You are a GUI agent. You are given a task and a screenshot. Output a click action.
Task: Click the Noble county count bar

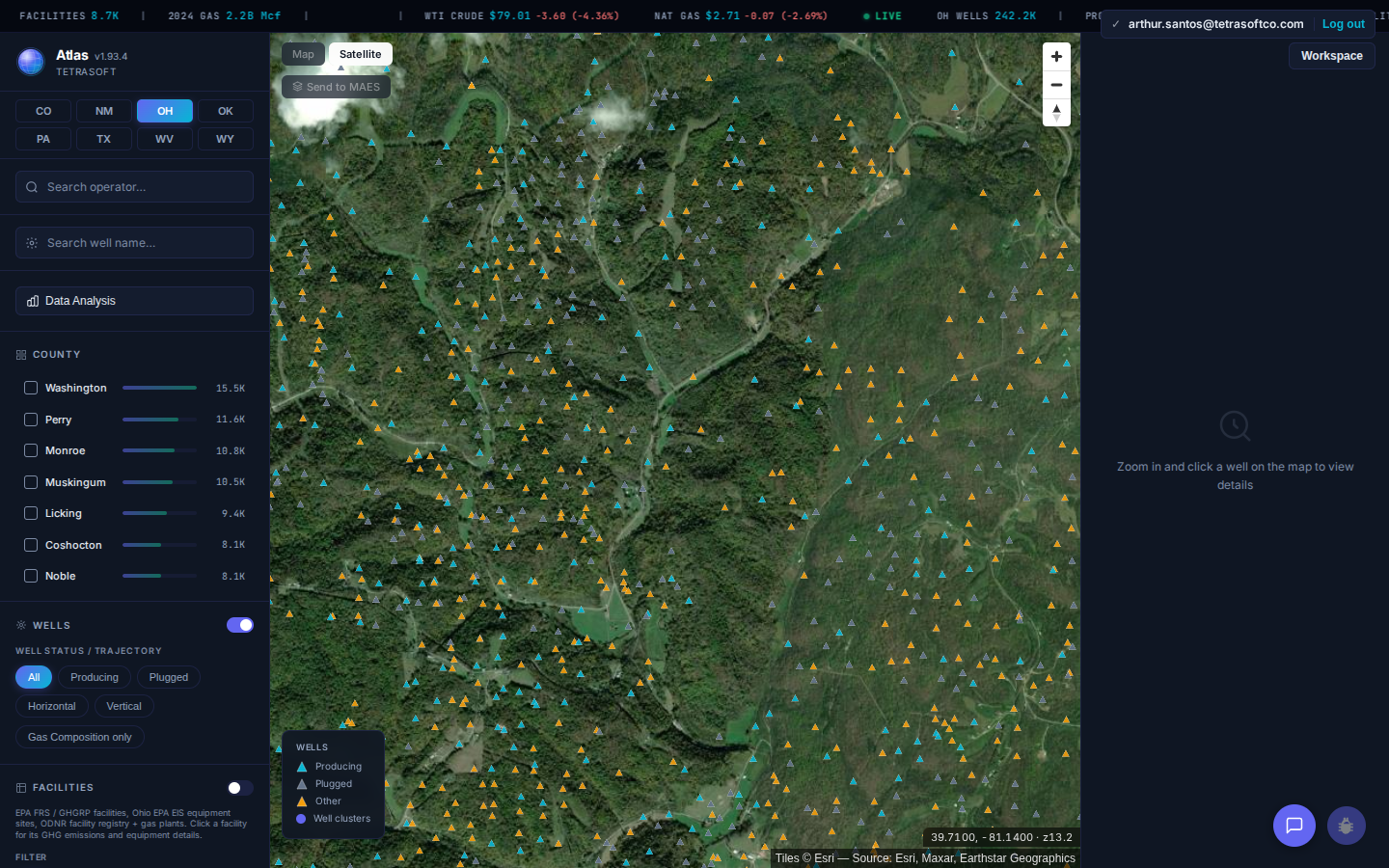(159, 576)
